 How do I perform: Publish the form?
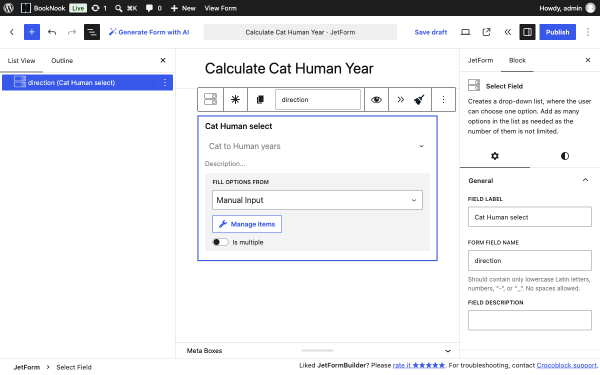(558, 32)
